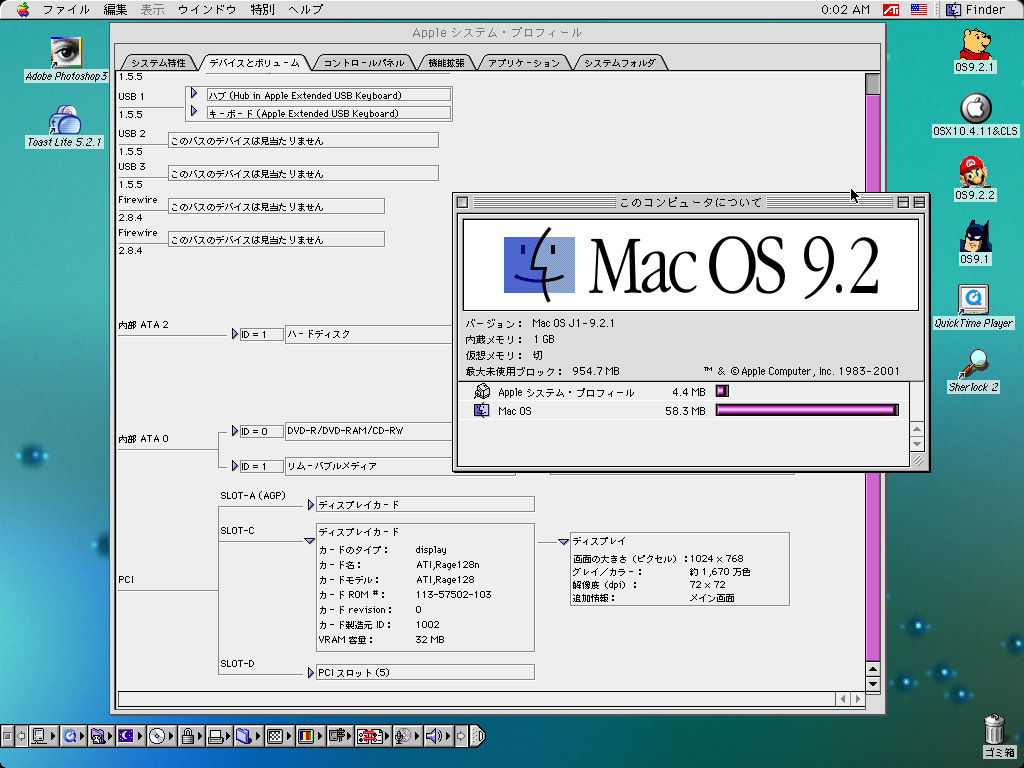The width and height of the screenshot is (1024, 768).
Task: Click the Mac OS memory usage bar
Action: 807,410
